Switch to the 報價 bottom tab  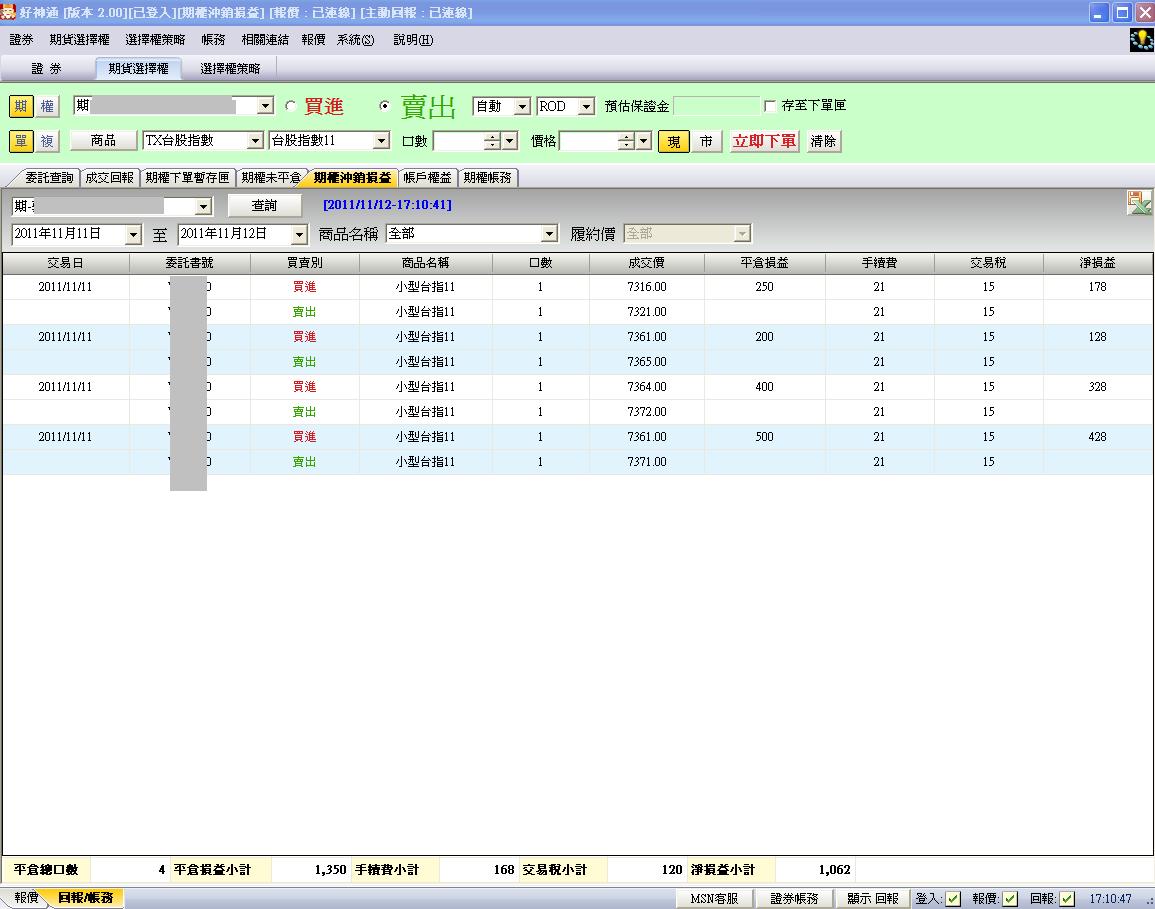coord(26,898)
